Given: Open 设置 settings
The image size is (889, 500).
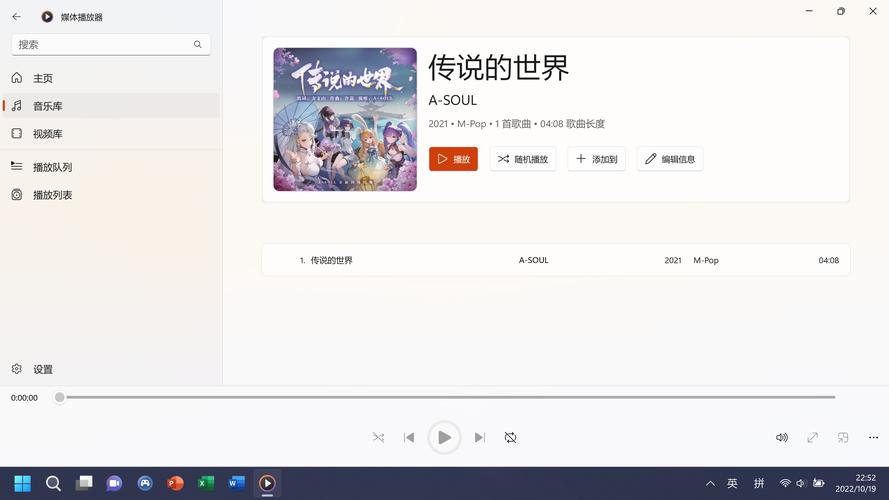Looking at the screenshot, I should click(x=111, y=369).
